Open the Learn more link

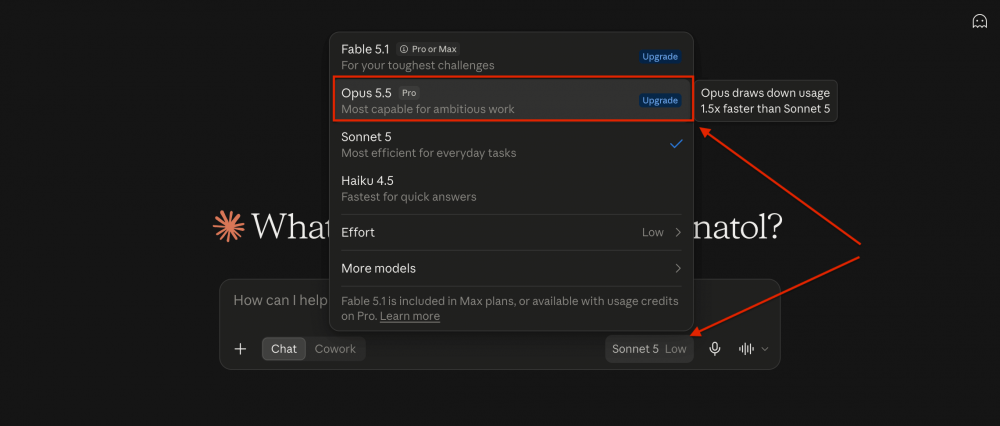(409, 316)
